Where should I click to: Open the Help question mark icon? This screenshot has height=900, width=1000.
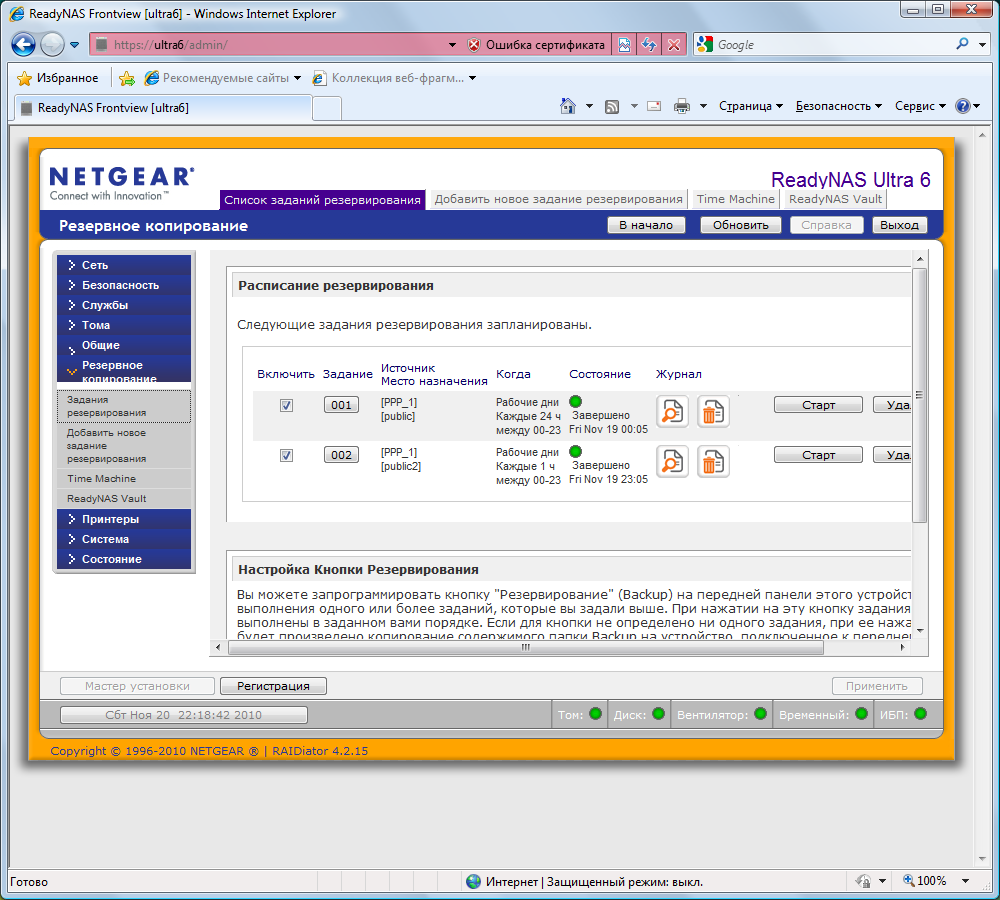[962, 106]
